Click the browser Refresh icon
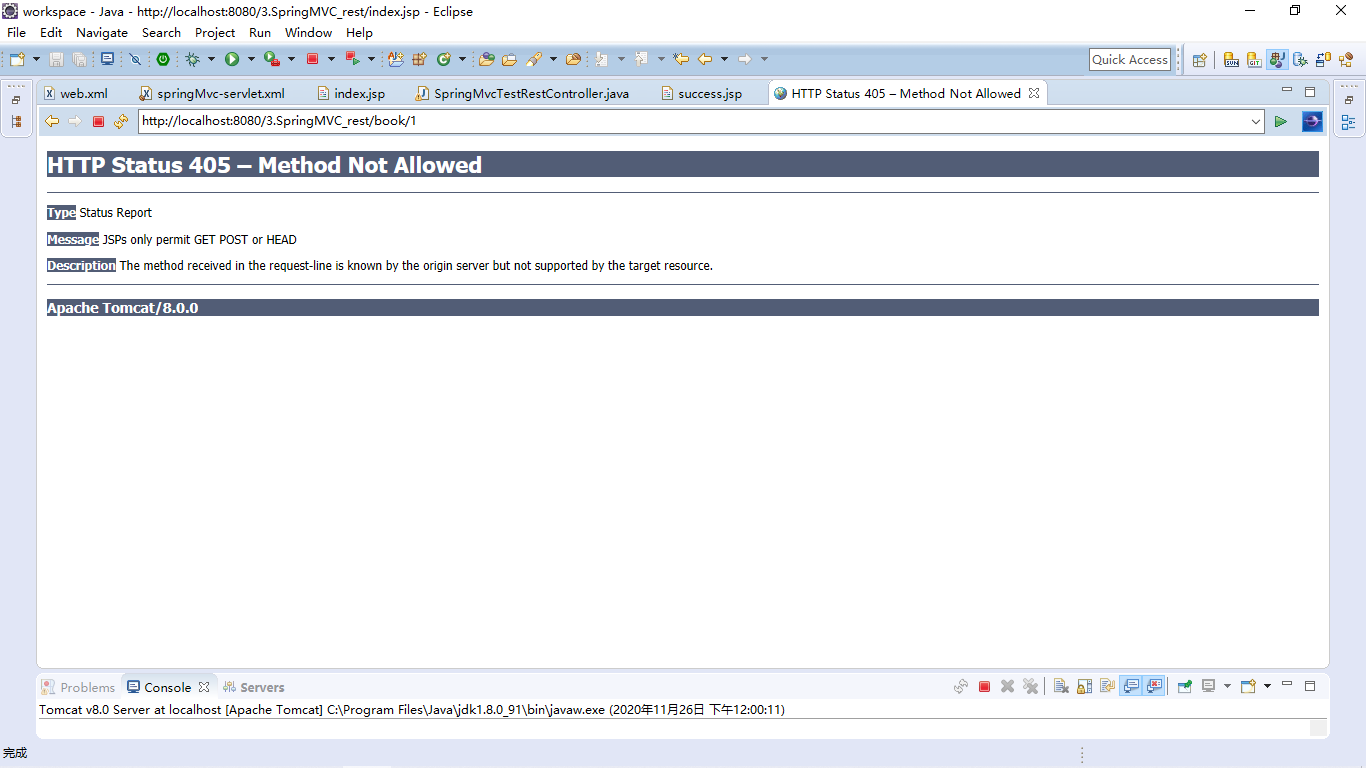The width and height of the screenshot is (1366, 768). click(121, 122)
